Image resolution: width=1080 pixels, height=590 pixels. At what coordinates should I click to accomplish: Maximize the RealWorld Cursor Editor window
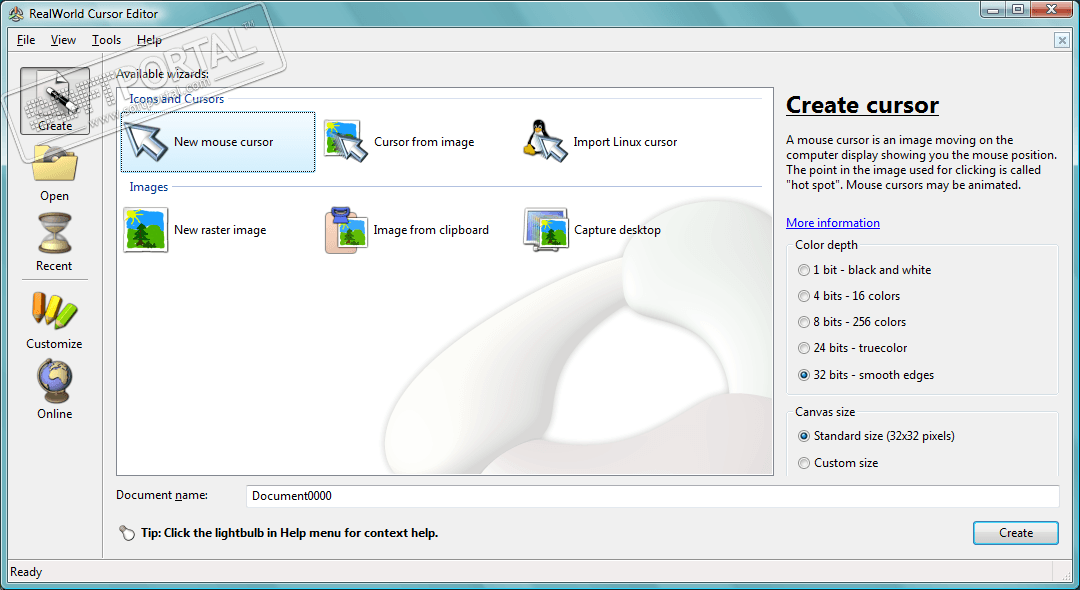(x=1018, y=10)
